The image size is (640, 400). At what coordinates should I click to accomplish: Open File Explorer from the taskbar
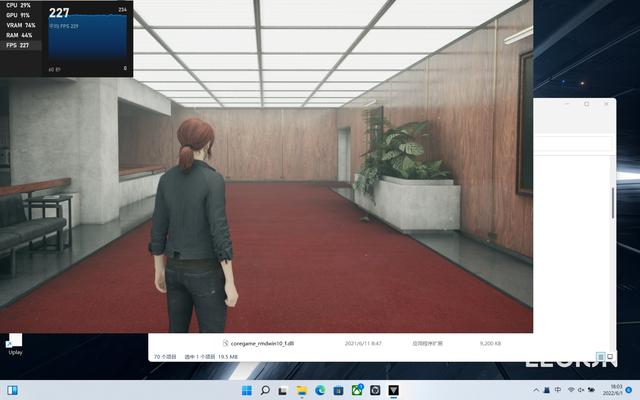pos(302,390)
